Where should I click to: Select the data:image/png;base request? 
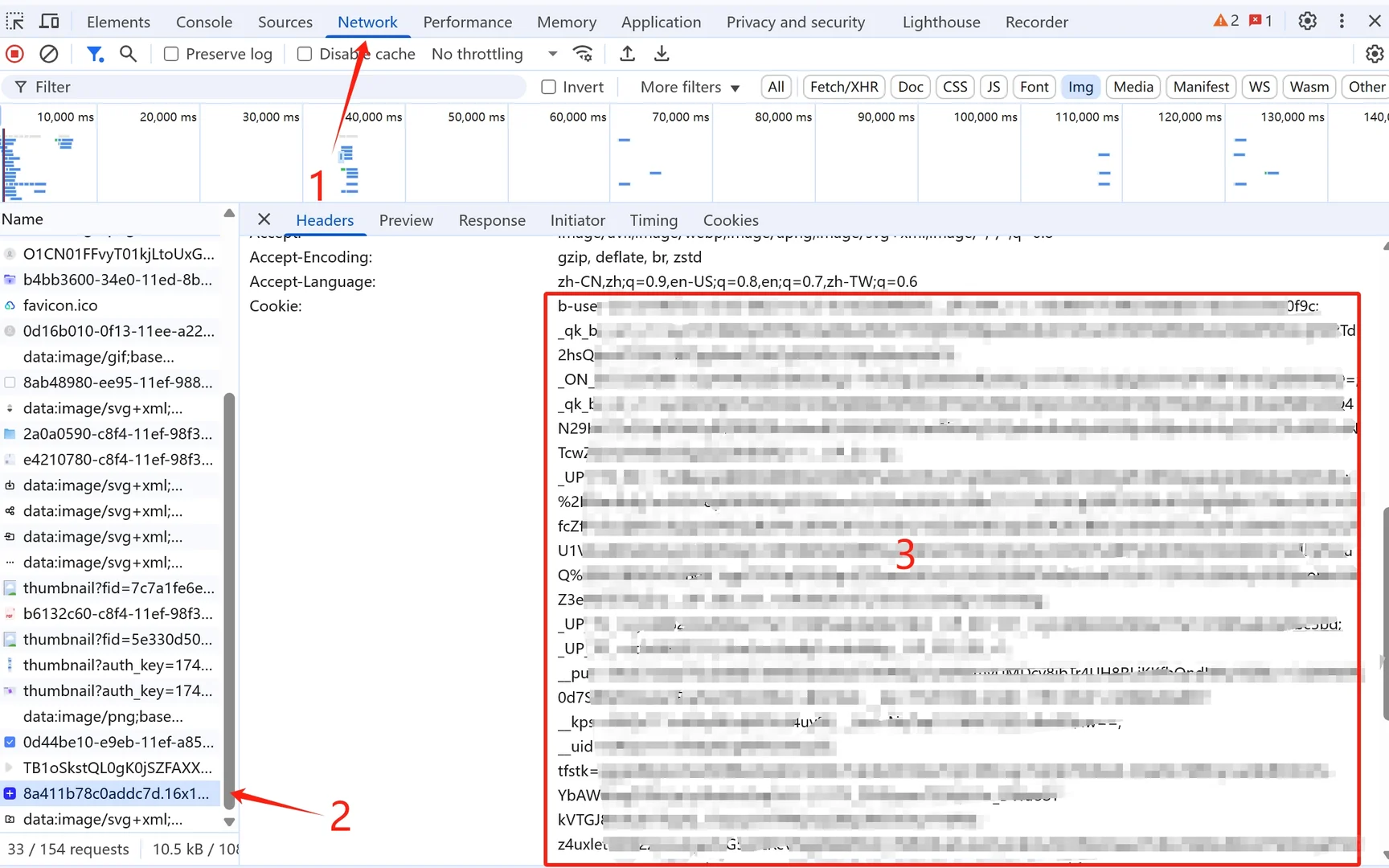point(111,716)
